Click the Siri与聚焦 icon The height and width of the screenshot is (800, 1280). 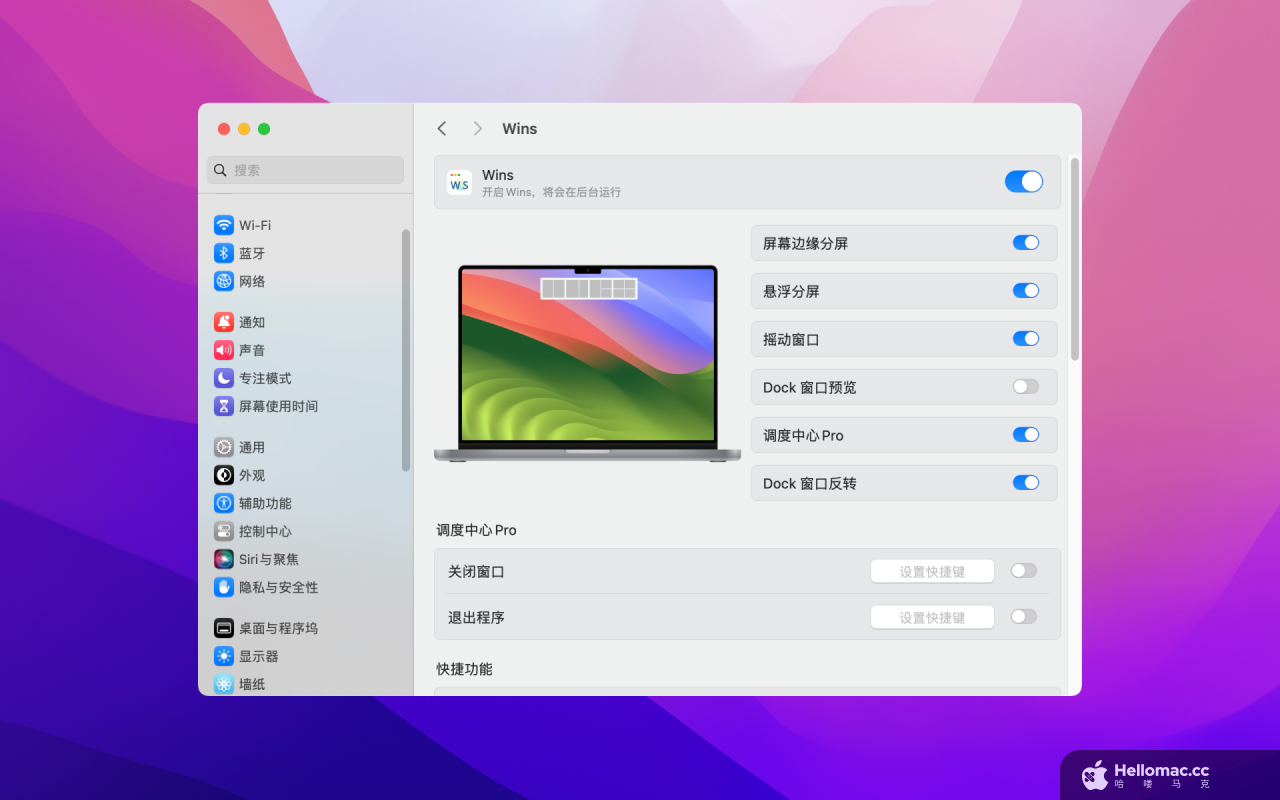224,559
